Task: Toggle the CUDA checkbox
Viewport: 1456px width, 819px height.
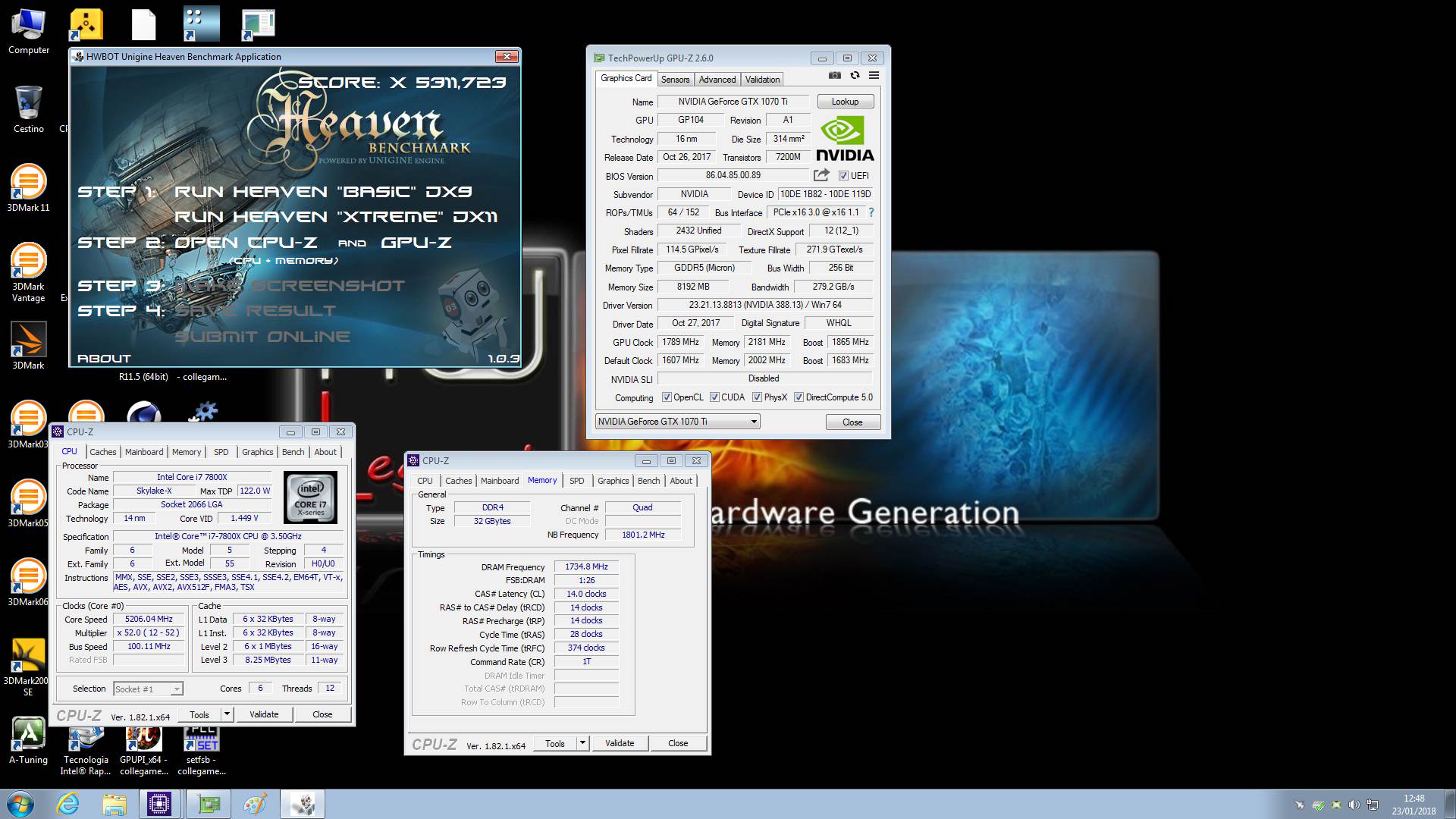Action: pyautogui.click(x=714, y=397)
